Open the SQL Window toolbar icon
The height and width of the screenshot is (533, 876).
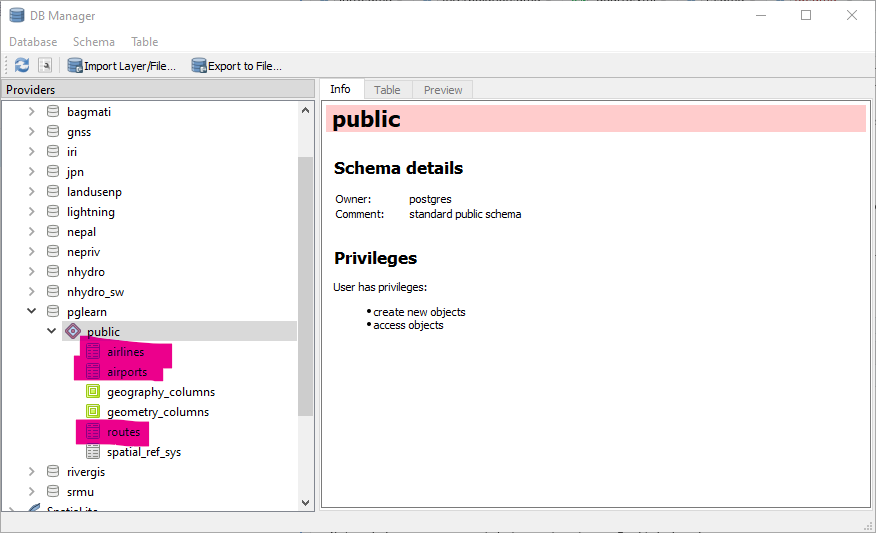tap(45, 66)
